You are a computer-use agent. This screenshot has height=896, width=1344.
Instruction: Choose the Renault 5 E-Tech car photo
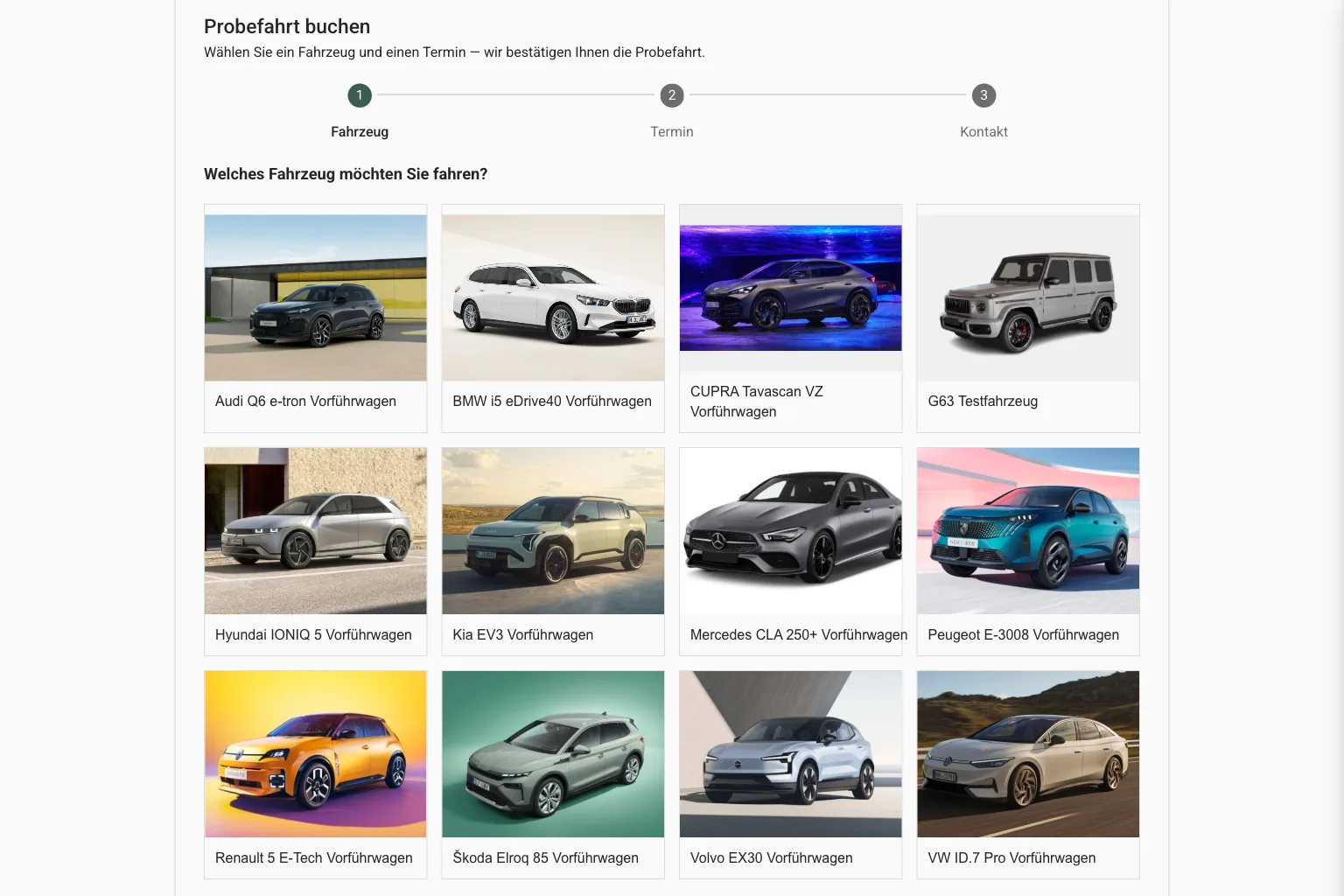pos(316,754)
